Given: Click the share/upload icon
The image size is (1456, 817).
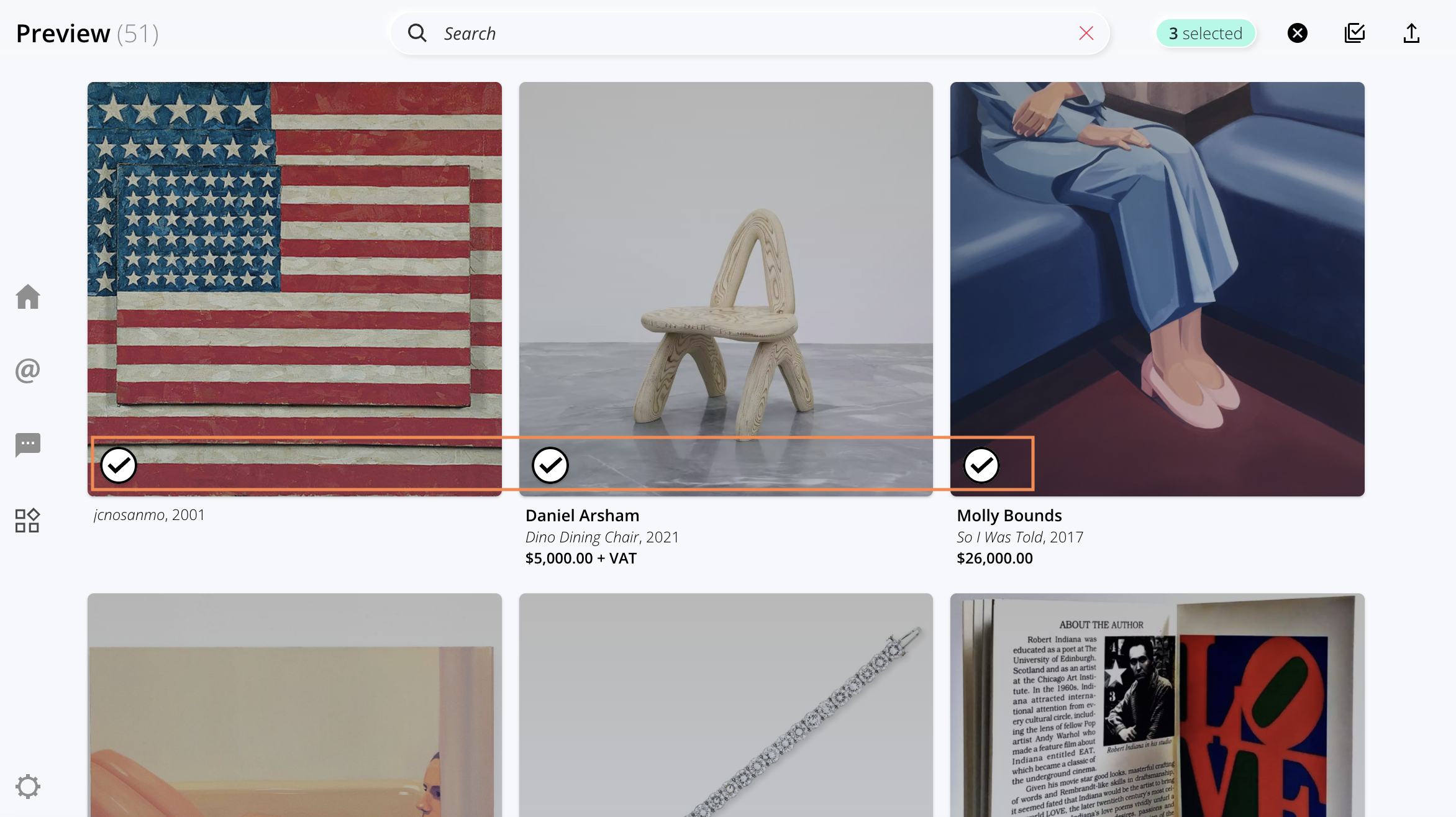Looking at the screenshot, I should (1411, 33).
